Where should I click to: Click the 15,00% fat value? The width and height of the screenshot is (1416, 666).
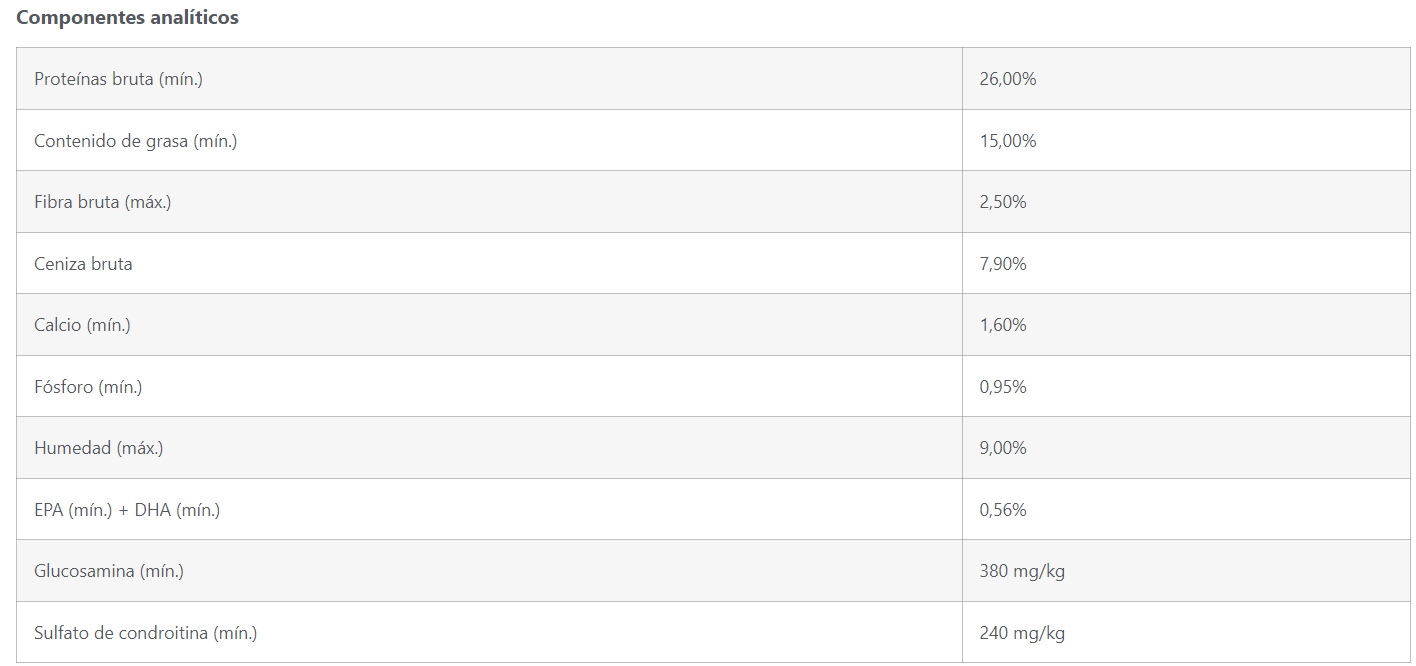1008,141
